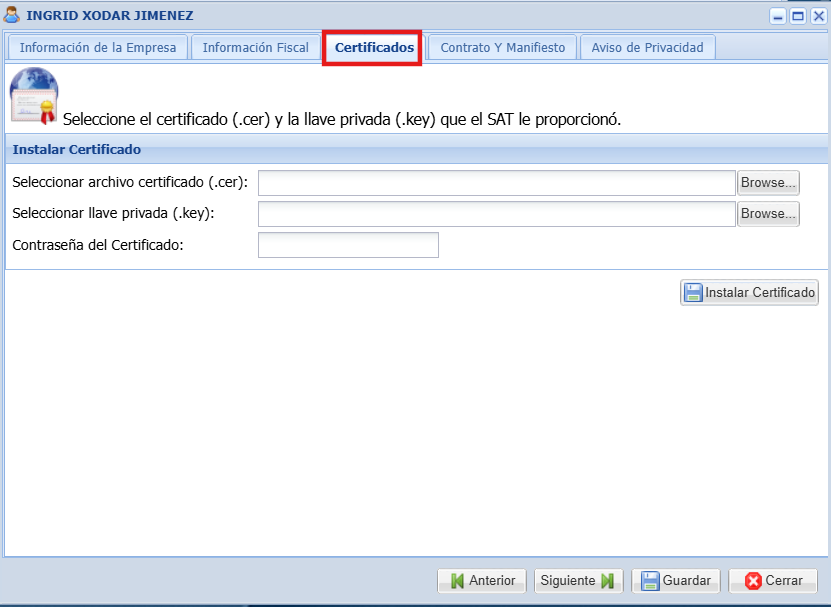Image resolution: width=831 pixels, height=607 pixels.
Task: Maximize the dialog window
Action: (x=798, y=16)
